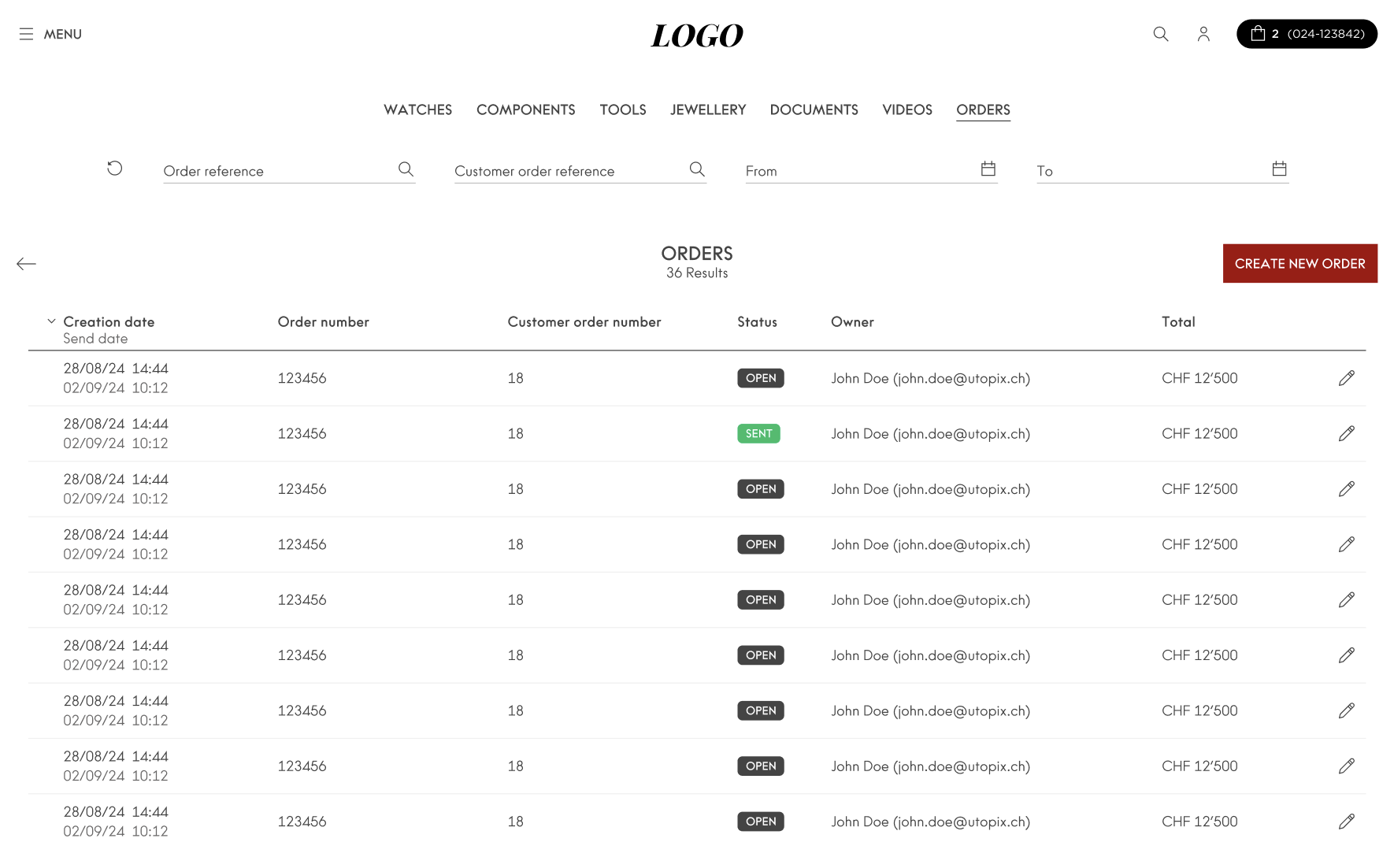
Task: Click the Total column header
Action: click(x=1178, y=321)
